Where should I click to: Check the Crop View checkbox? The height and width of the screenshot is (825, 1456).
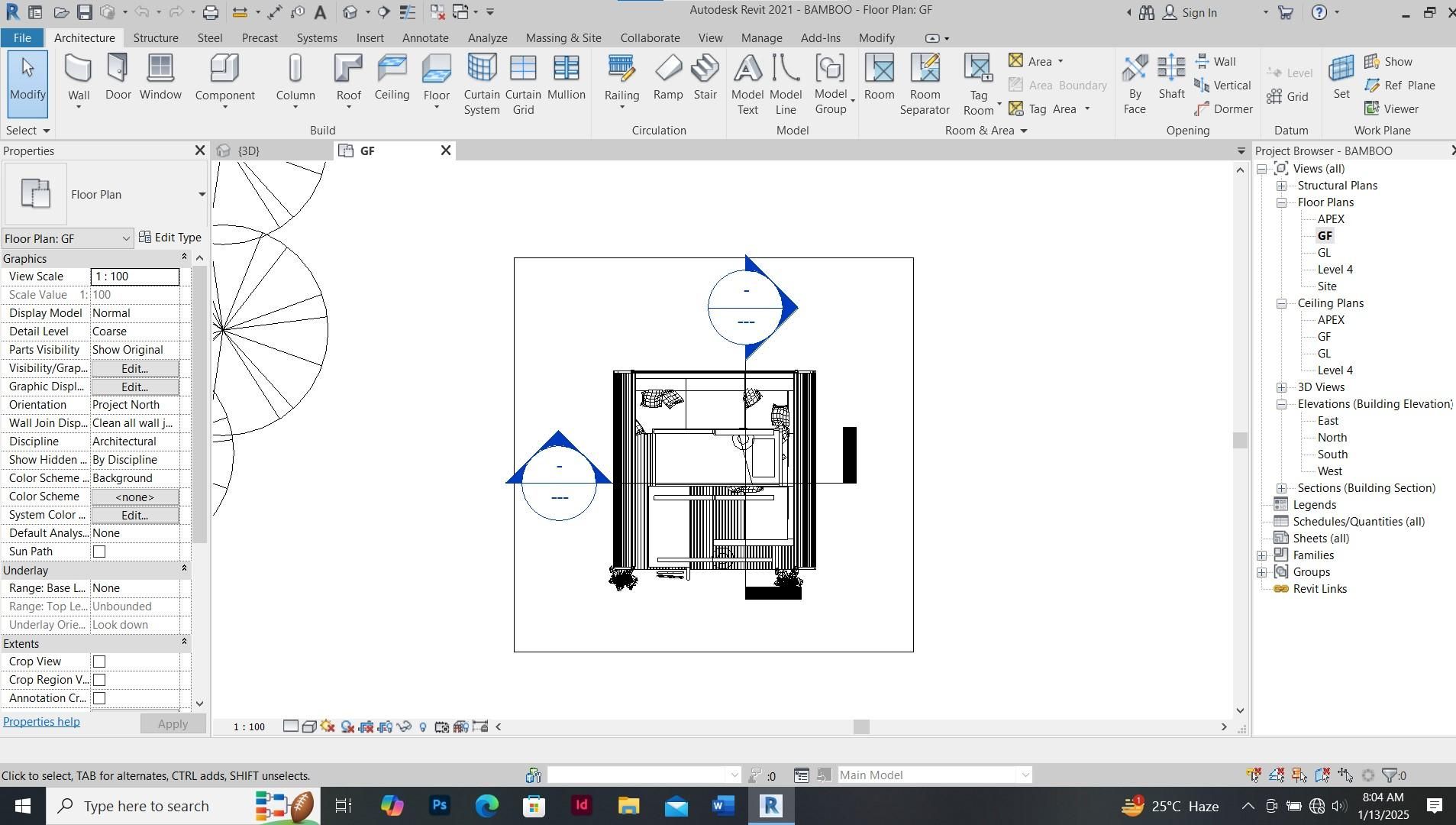[98, 662]
